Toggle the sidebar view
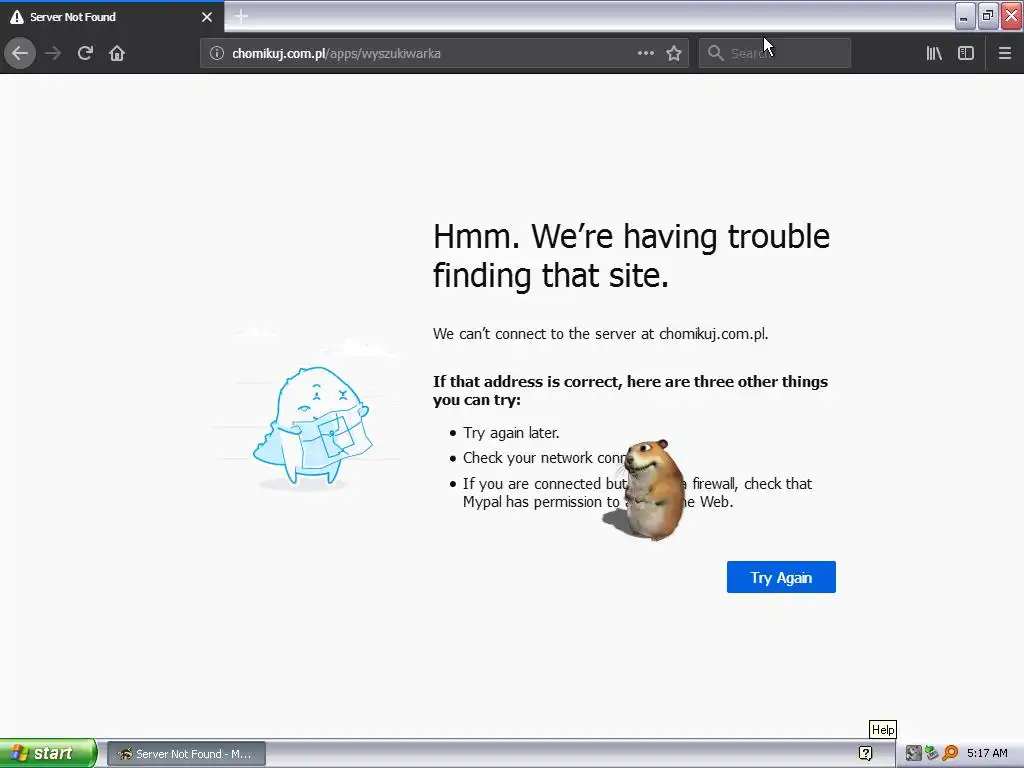 coord(966,53)
